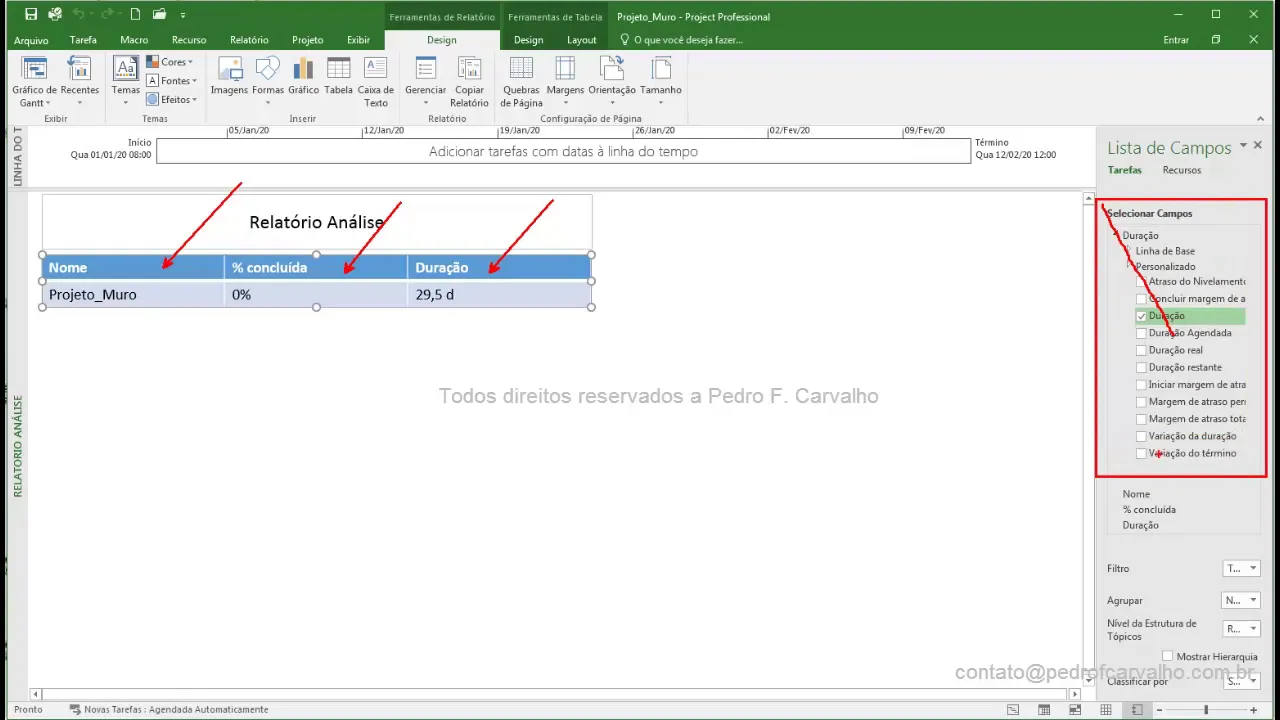
Task: Switch to the Recurso ribbon tab
Action: (189, 40)
